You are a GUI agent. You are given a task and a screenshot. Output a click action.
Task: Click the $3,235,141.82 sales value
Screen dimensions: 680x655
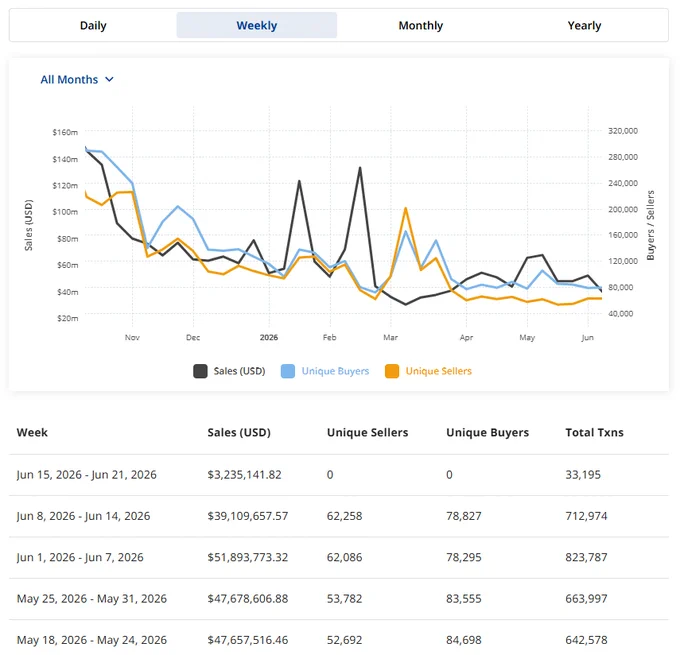244,475
